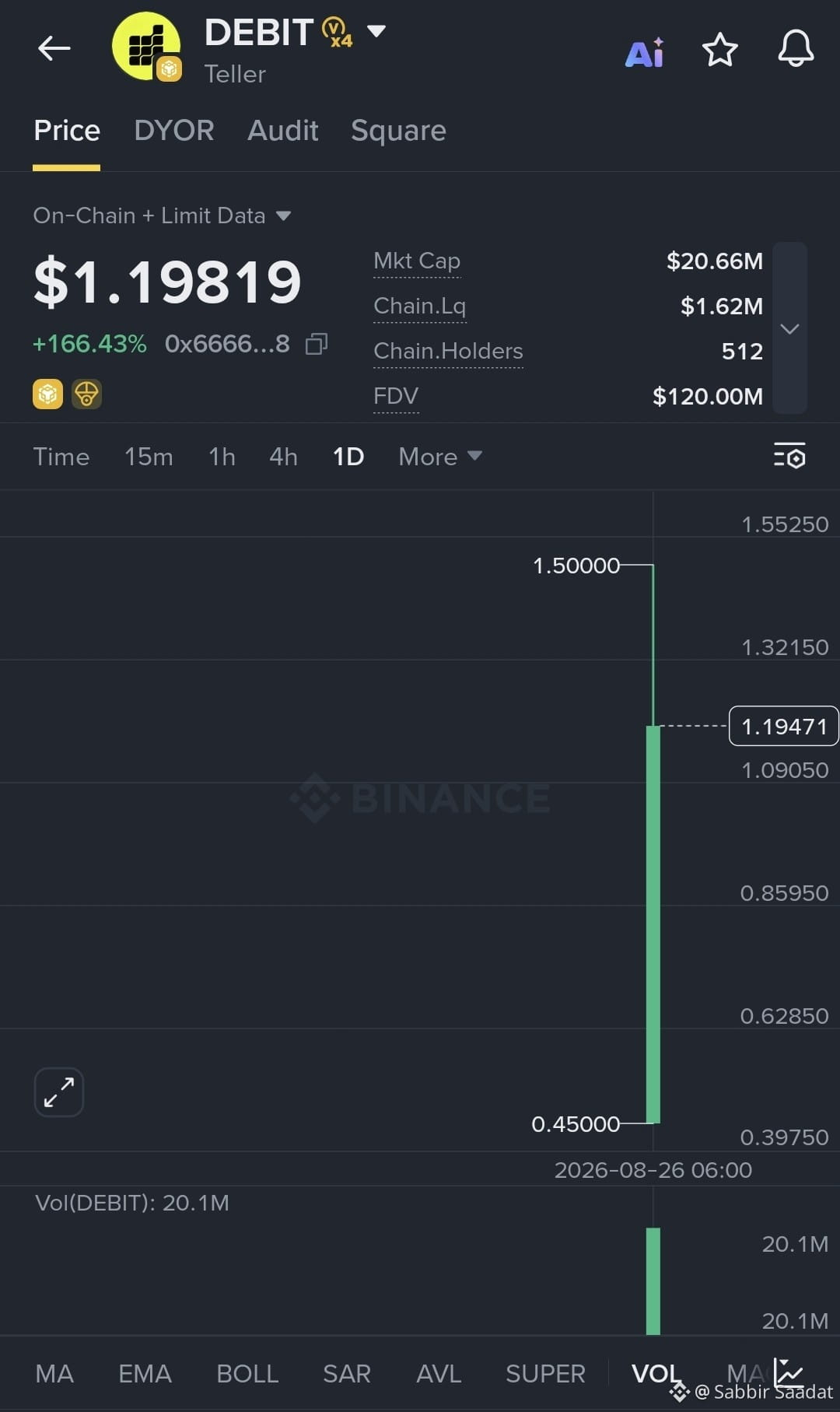Add DEBIT to favorites with star icon

tap(719, 50)
